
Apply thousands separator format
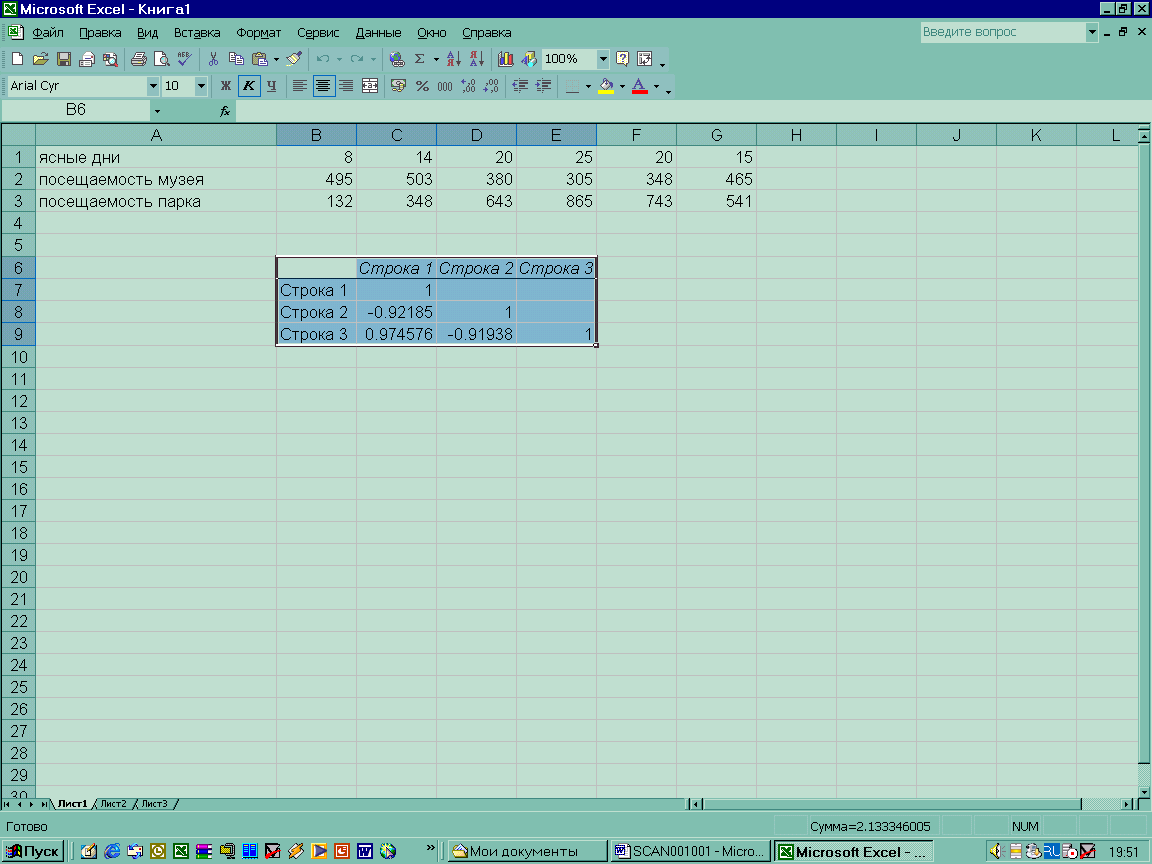point(445,86)
